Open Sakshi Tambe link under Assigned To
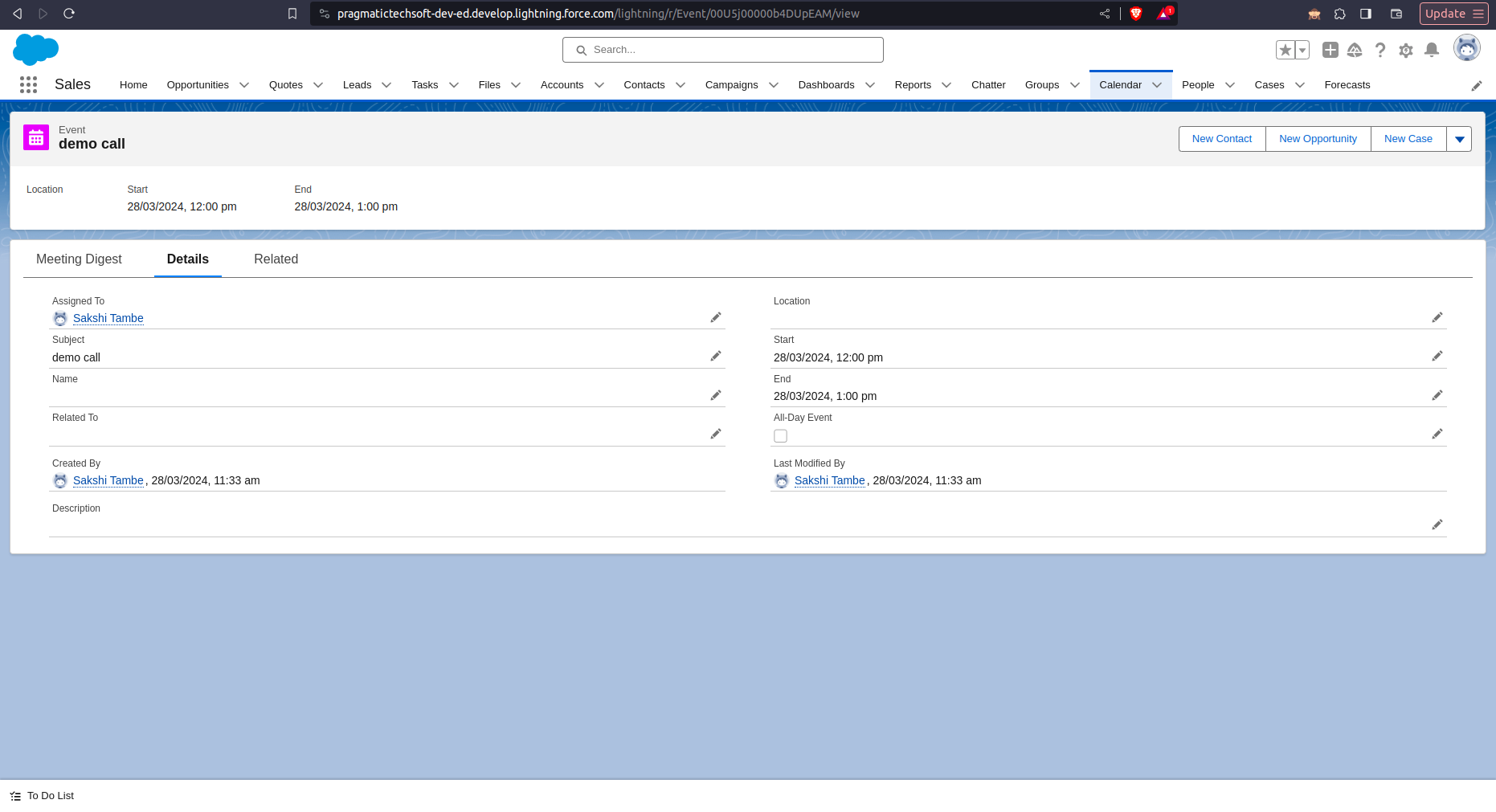Viewport: 1496px width, 812px height. pyautogui.click(x=108, y=318)
